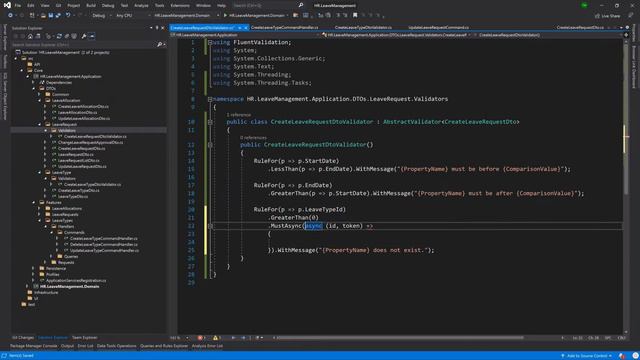The width and height of the screenshot is (640, 360).
Task: Click the Sync/Refresh icon in Solution Explorer toolbar
Action: [x=59, y=36]
